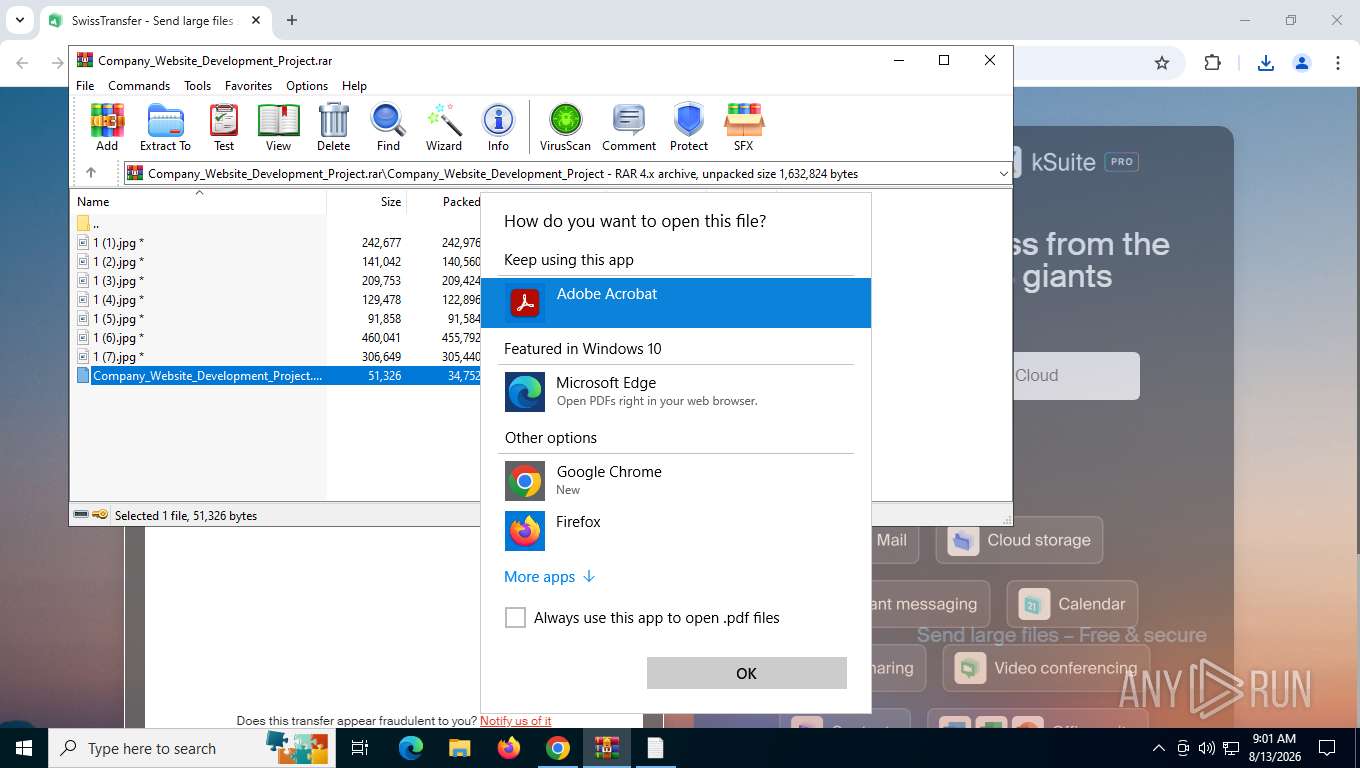1360x768 pixels.
Task: Sort by Size column header
Action: (366, 201)
